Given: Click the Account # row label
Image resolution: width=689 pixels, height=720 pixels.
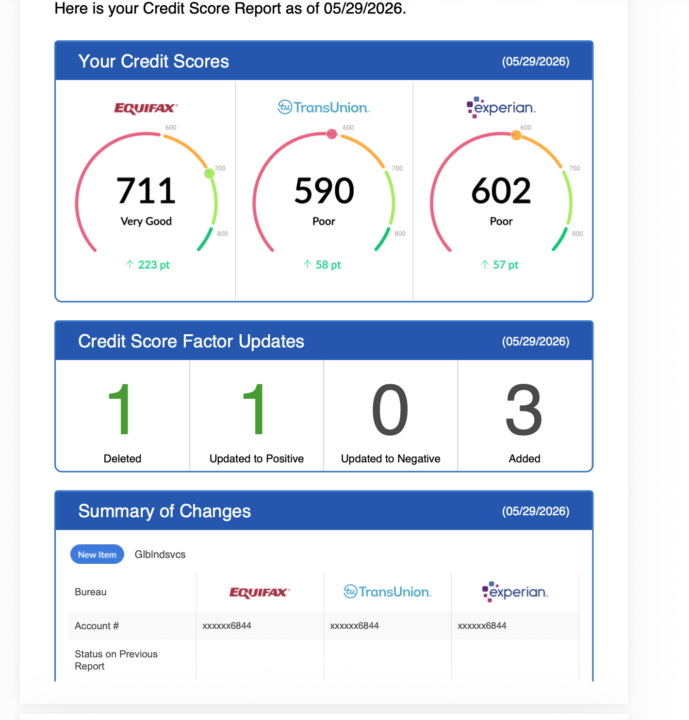Looking at the screenshot, I should coord(96,626).
